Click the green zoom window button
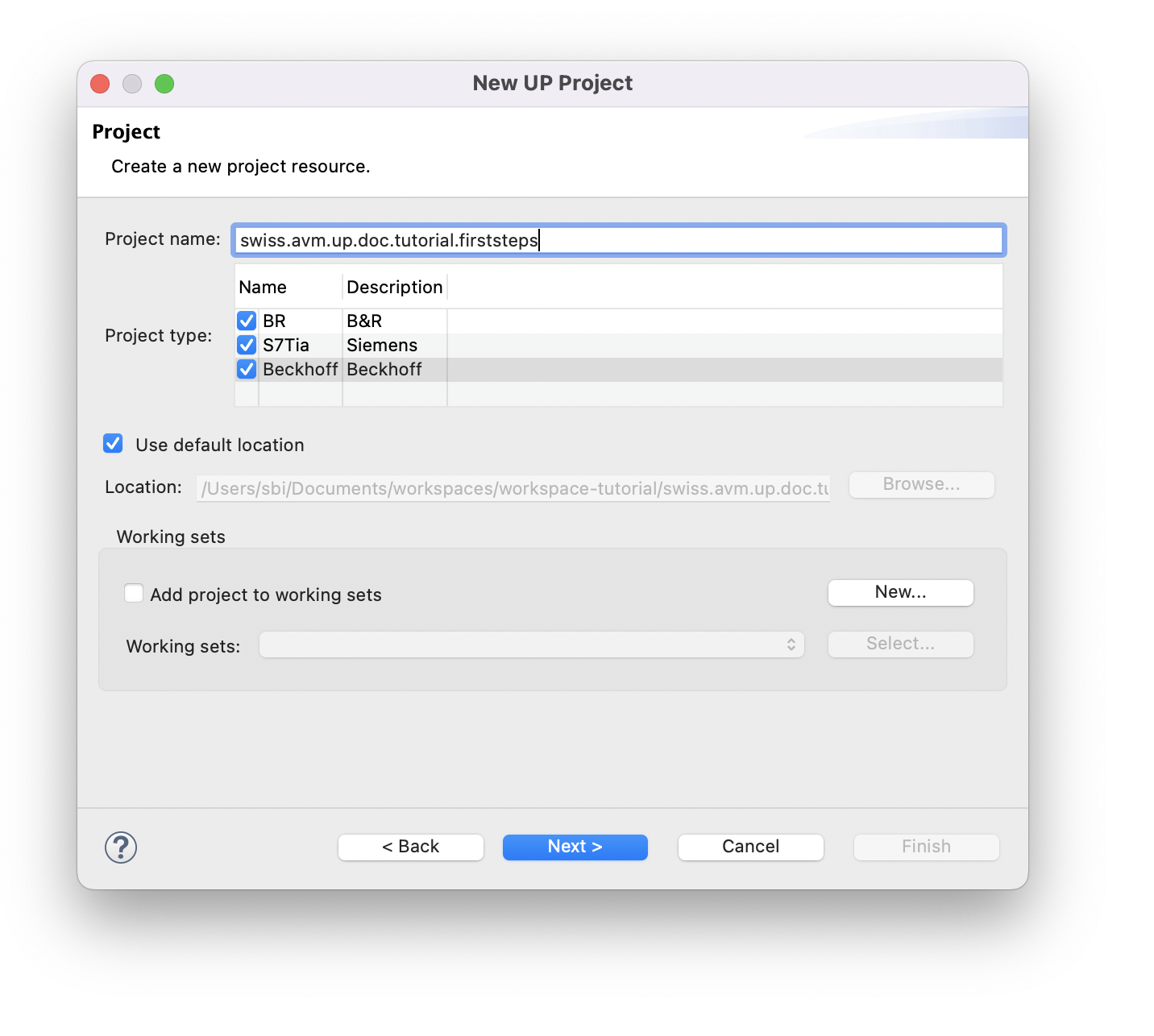The width and height of the screenshot is (1154, 1036). pyautogui.click(x=164, y=84)
